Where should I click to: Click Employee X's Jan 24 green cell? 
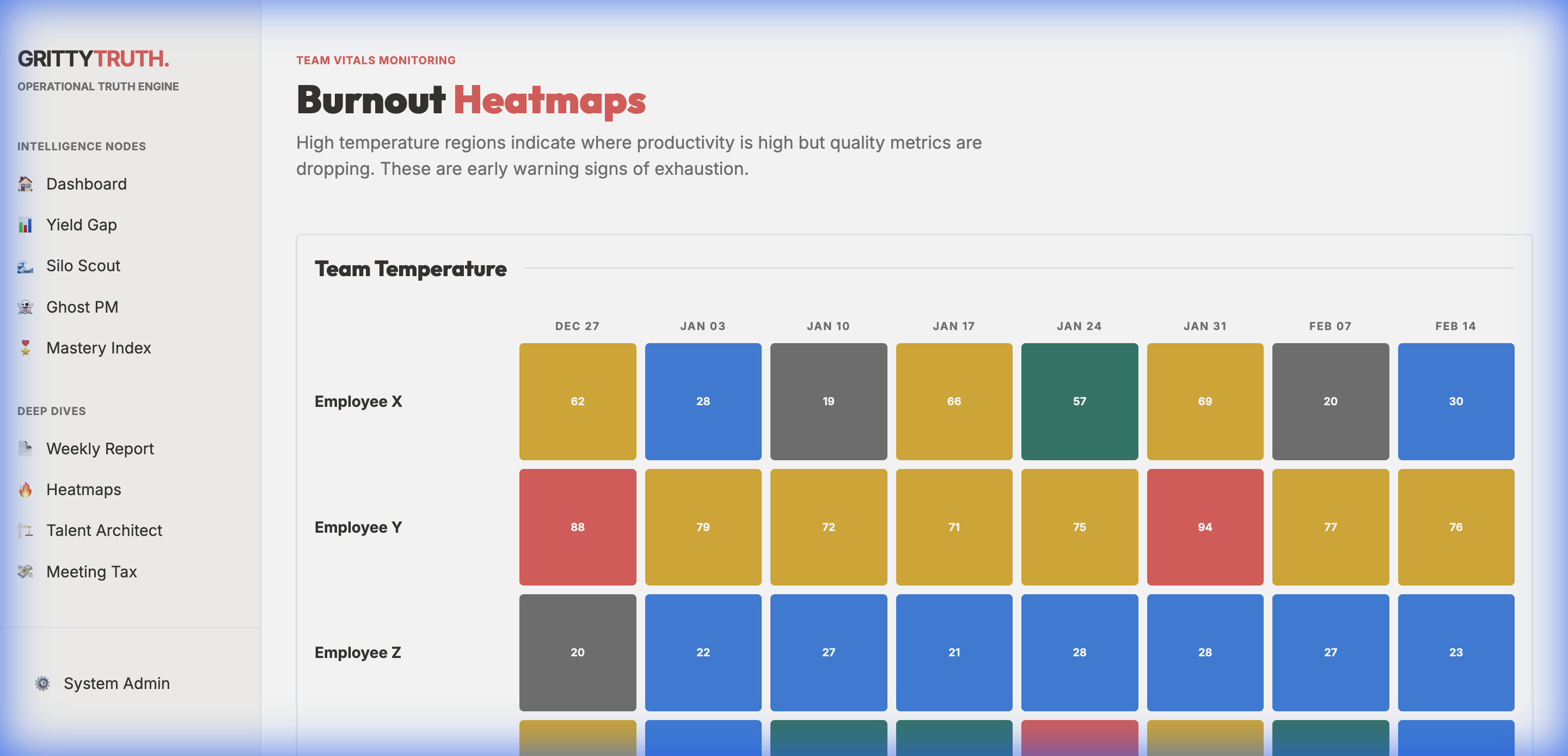(x=1079, y=401)
